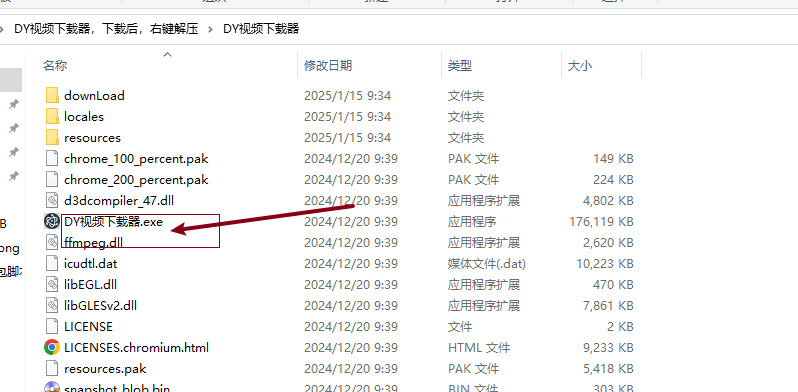Click the 应用程序 type of DY视频下载器.exe

coord(472,221)
